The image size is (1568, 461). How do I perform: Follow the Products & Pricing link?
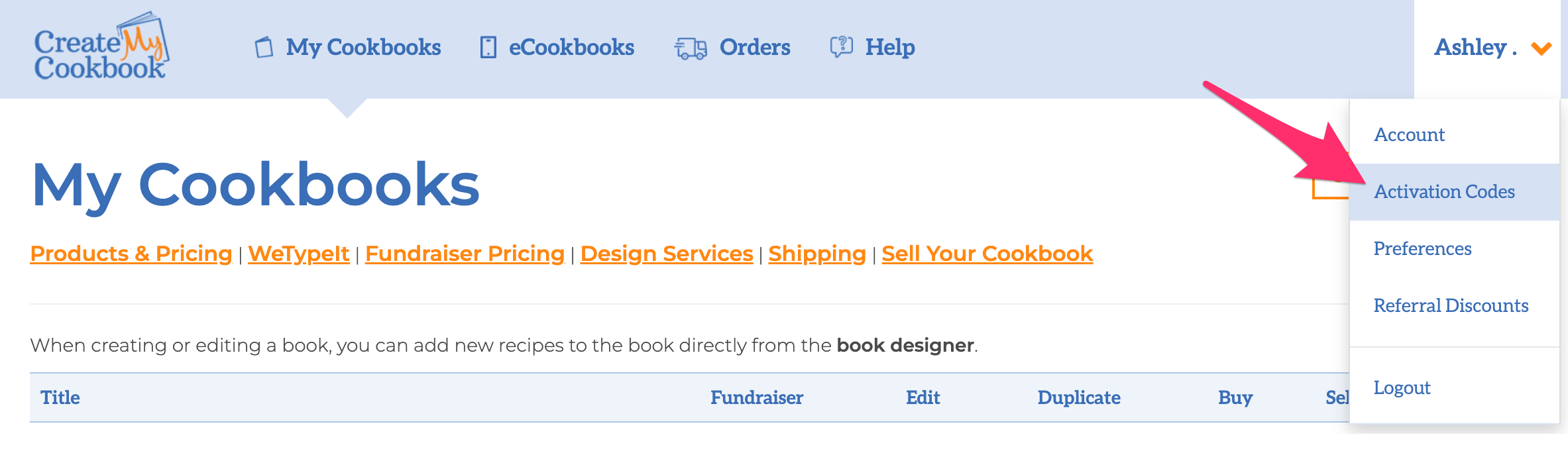pyautogui.click(x=131, y=254)
